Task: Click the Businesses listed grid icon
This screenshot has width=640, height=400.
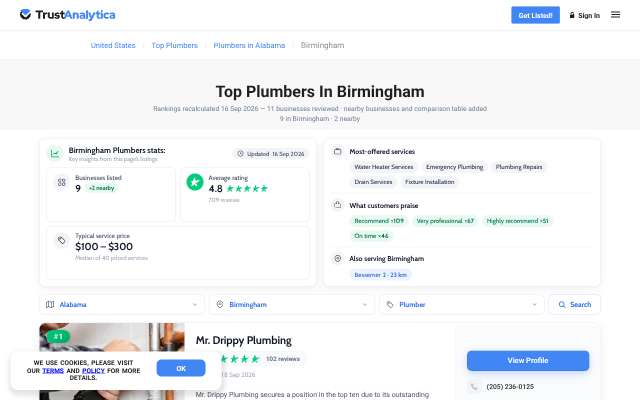Action: click(62, 182)
